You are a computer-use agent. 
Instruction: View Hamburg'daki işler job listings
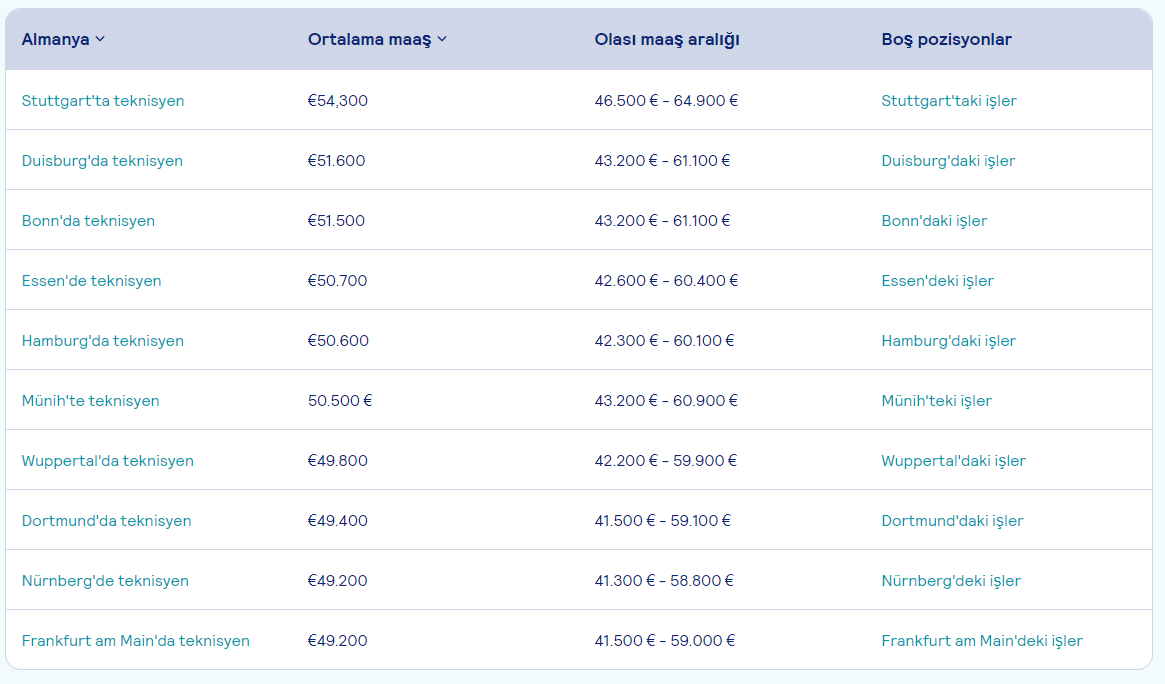pos(948,341)
